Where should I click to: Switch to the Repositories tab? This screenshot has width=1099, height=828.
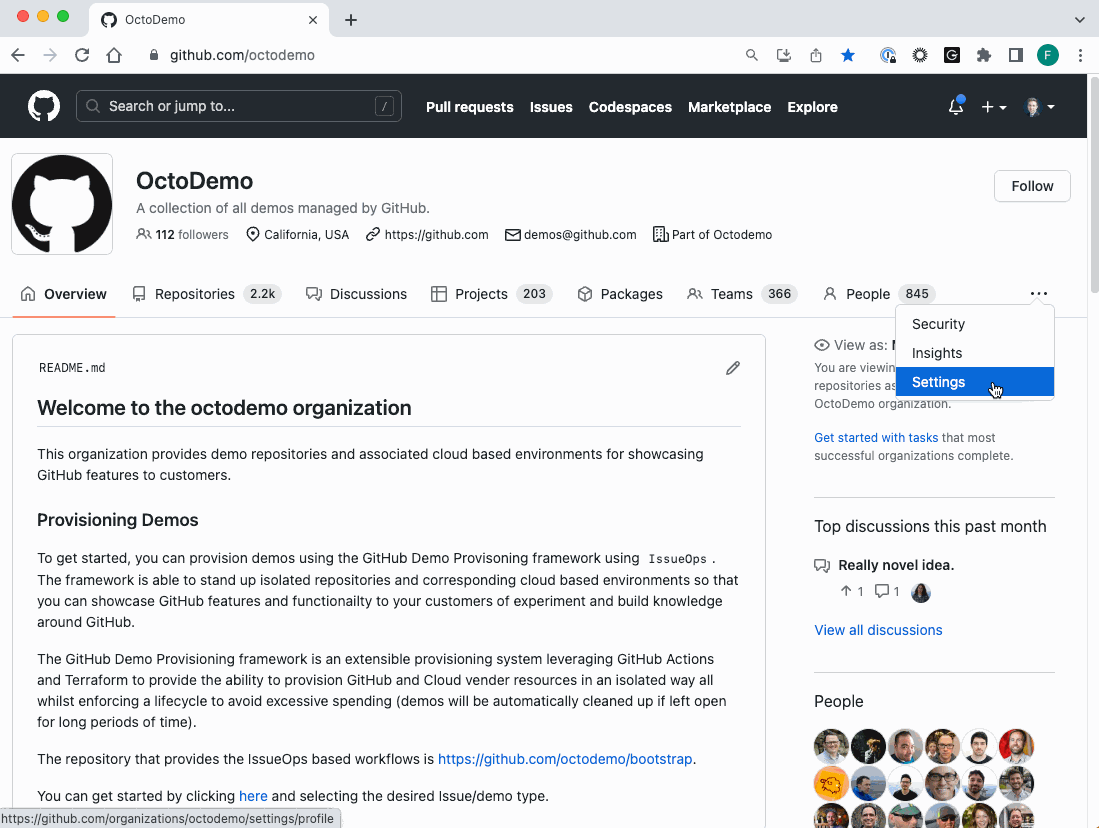click(195, 293)
